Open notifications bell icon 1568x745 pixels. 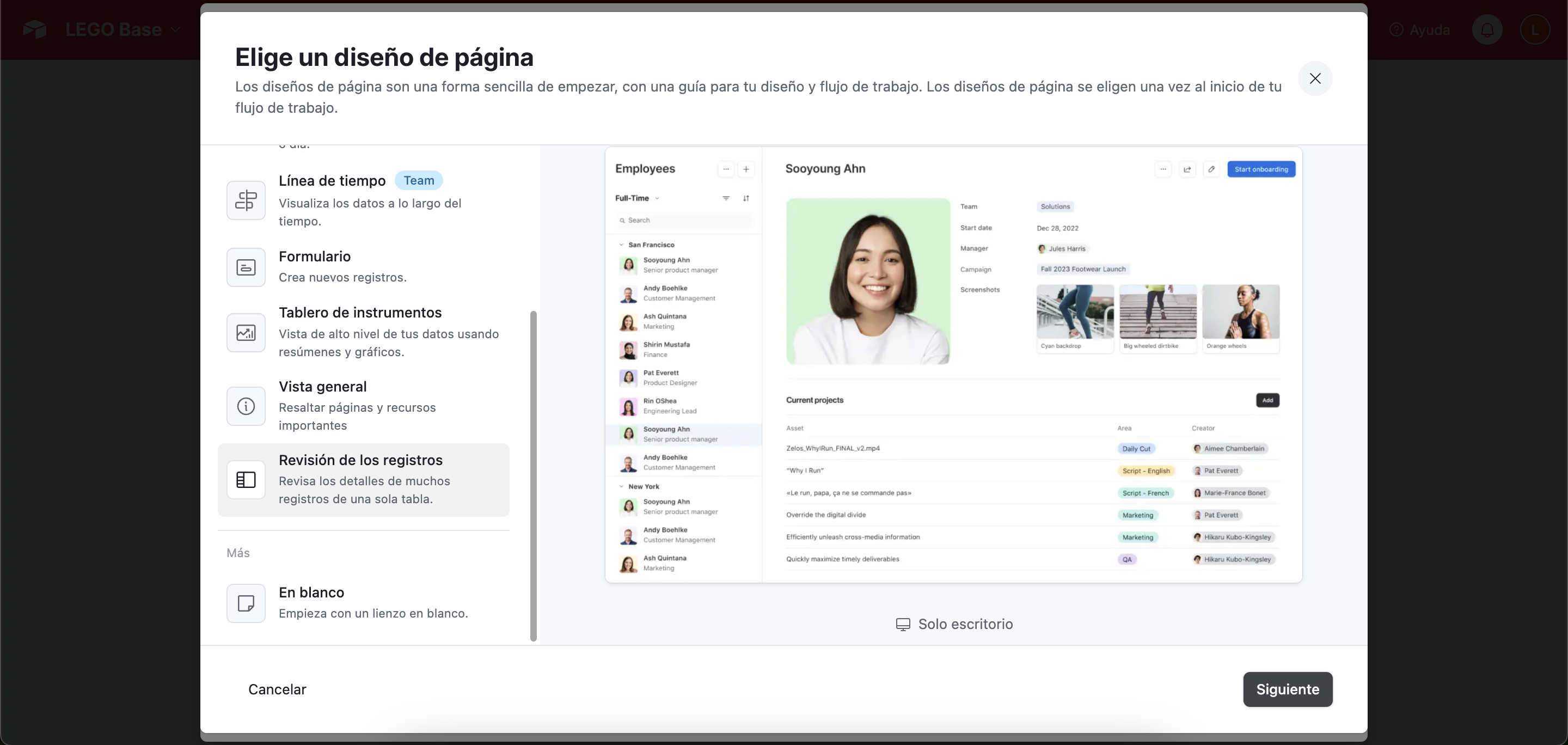point(1487,29)
